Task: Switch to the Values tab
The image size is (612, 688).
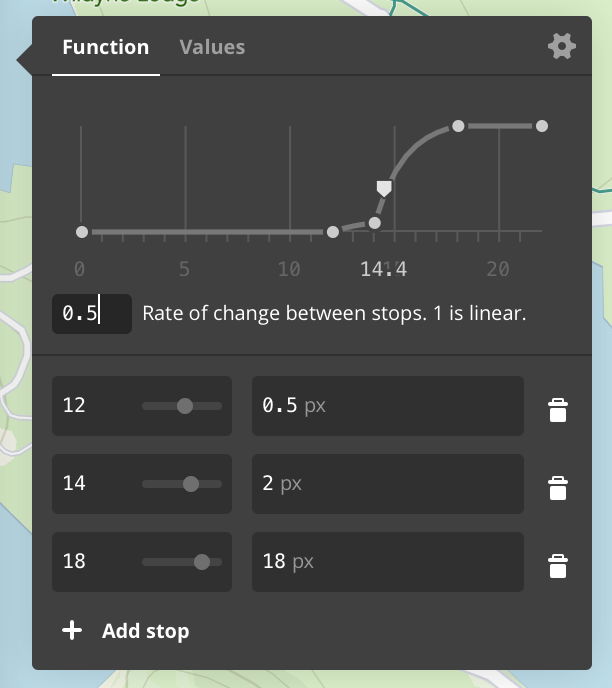Action: (x=212, y=47)
